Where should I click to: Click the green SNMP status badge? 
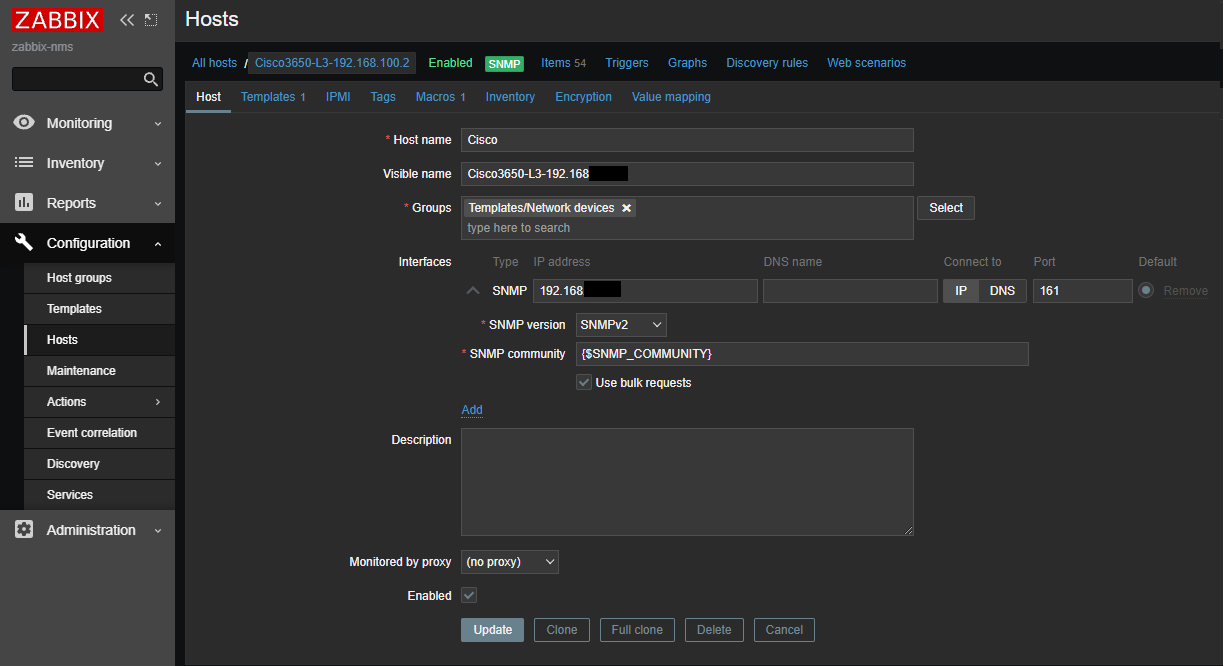pyautogui.click(x=504, y=63)
